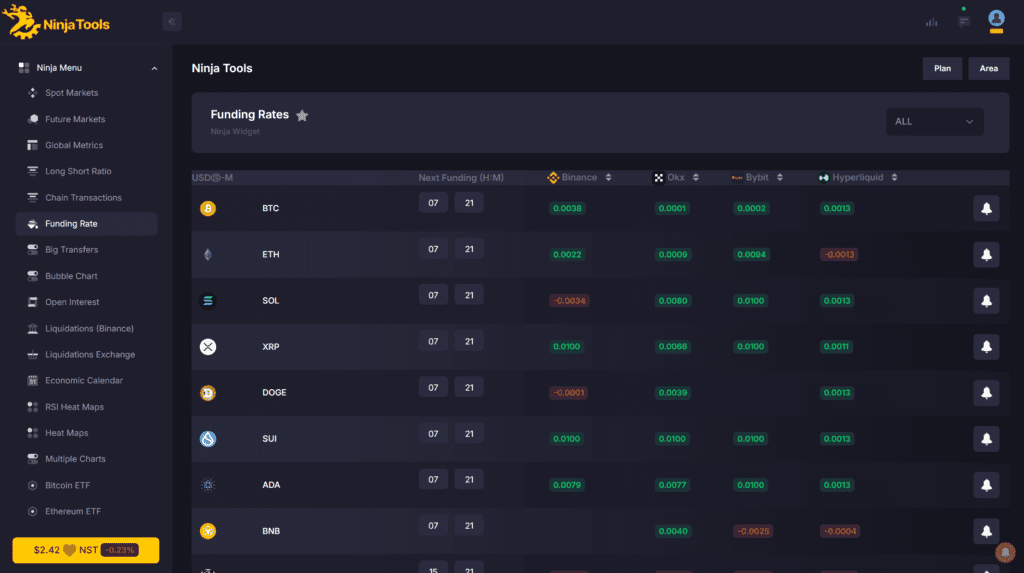Open Multiple Charts page
Viewport: 1024px width, 573px height.
(75, 459)
